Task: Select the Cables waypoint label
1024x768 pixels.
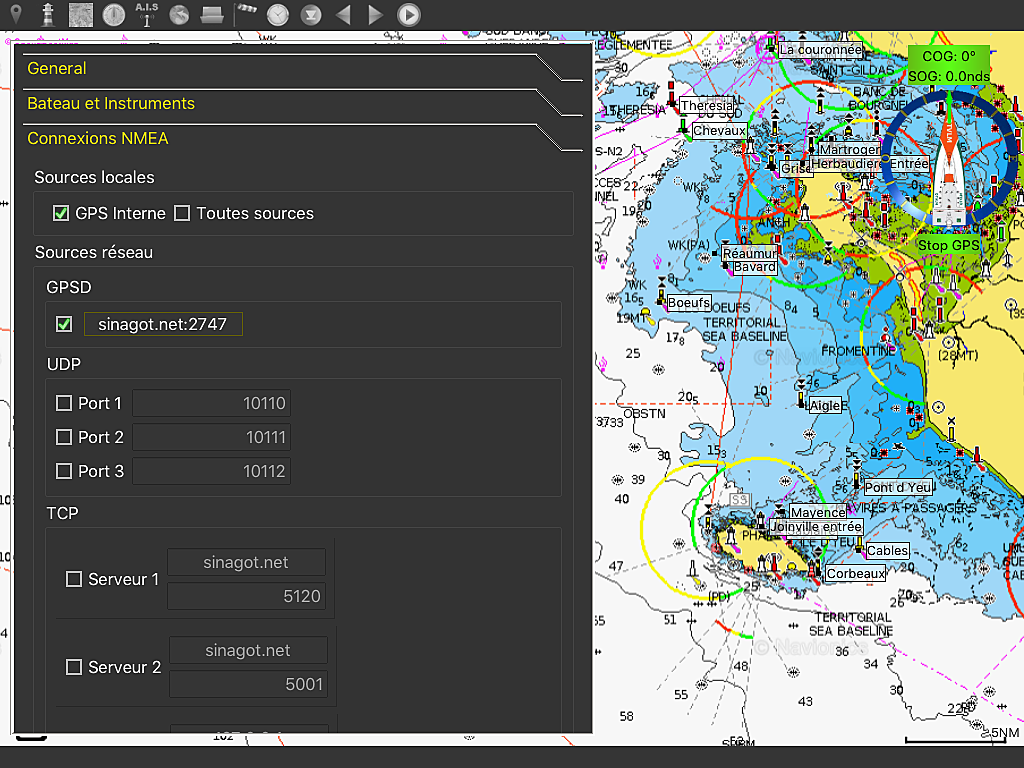Action: click(887, 551)
